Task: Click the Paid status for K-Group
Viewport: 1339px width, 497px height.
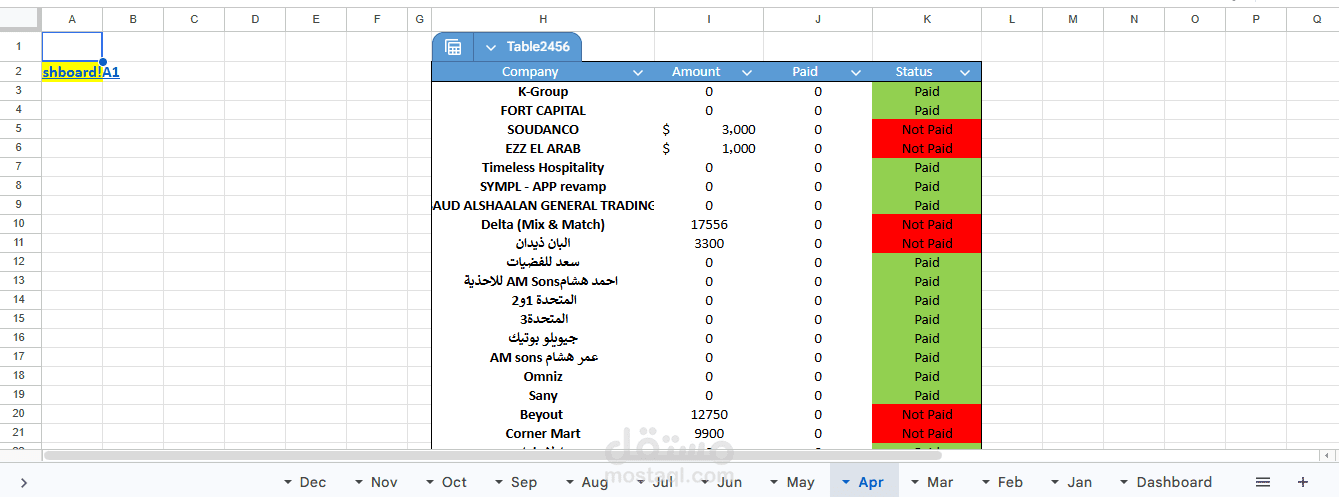Action: coord(927,91)
